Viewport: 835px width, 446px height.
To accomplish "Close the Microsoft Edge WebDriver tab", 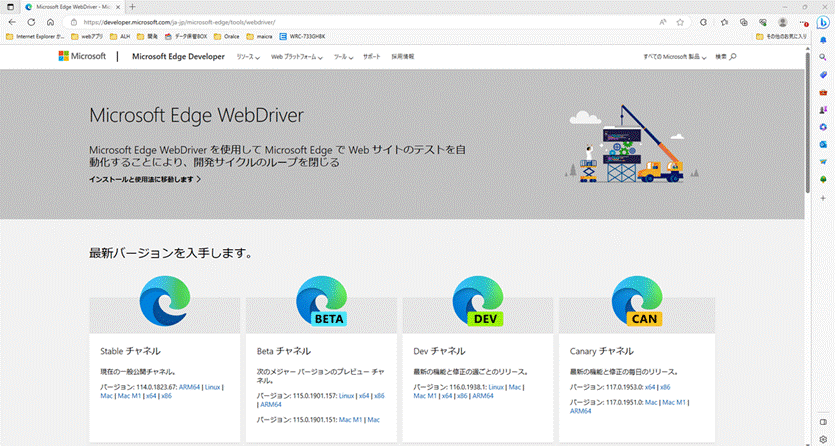I will pos(118,7).
